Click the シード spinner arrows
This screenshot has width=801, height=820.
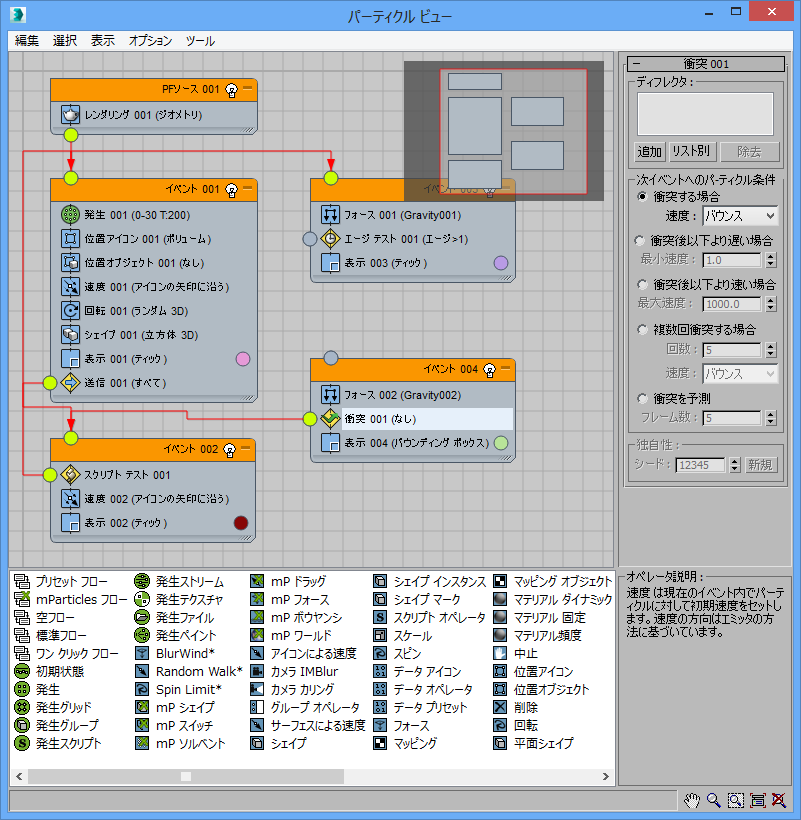click(x=735, y=465)
